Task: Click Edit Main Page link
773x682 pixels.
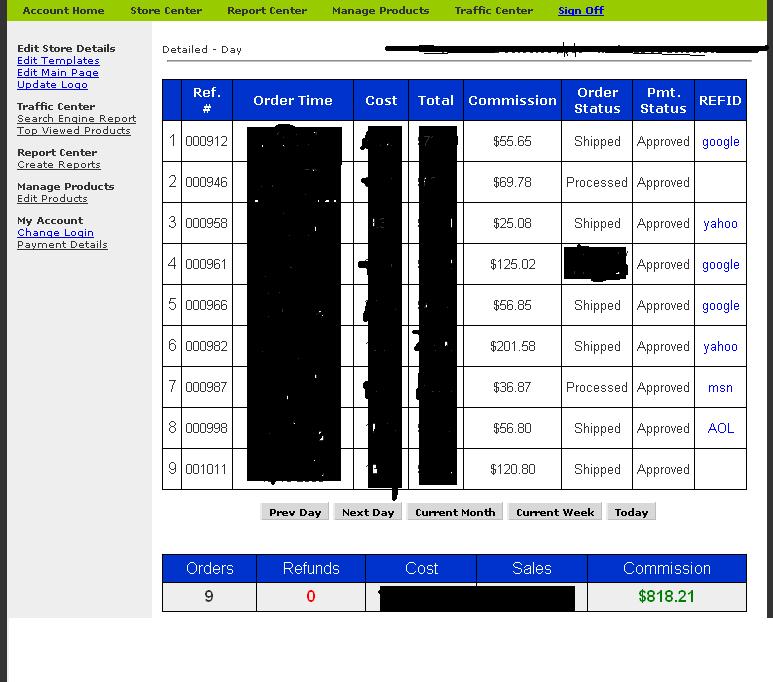Action: click(58, 73)
